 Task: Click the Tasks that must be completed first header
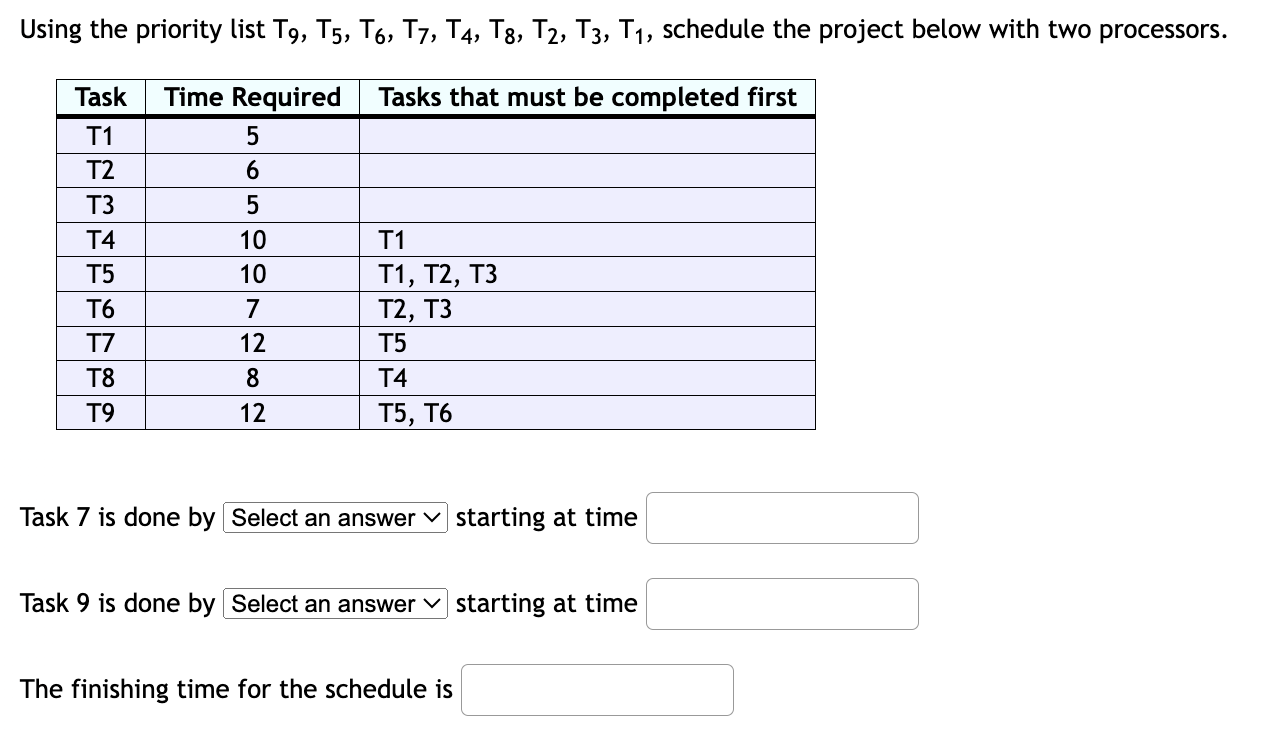point(586,97)
